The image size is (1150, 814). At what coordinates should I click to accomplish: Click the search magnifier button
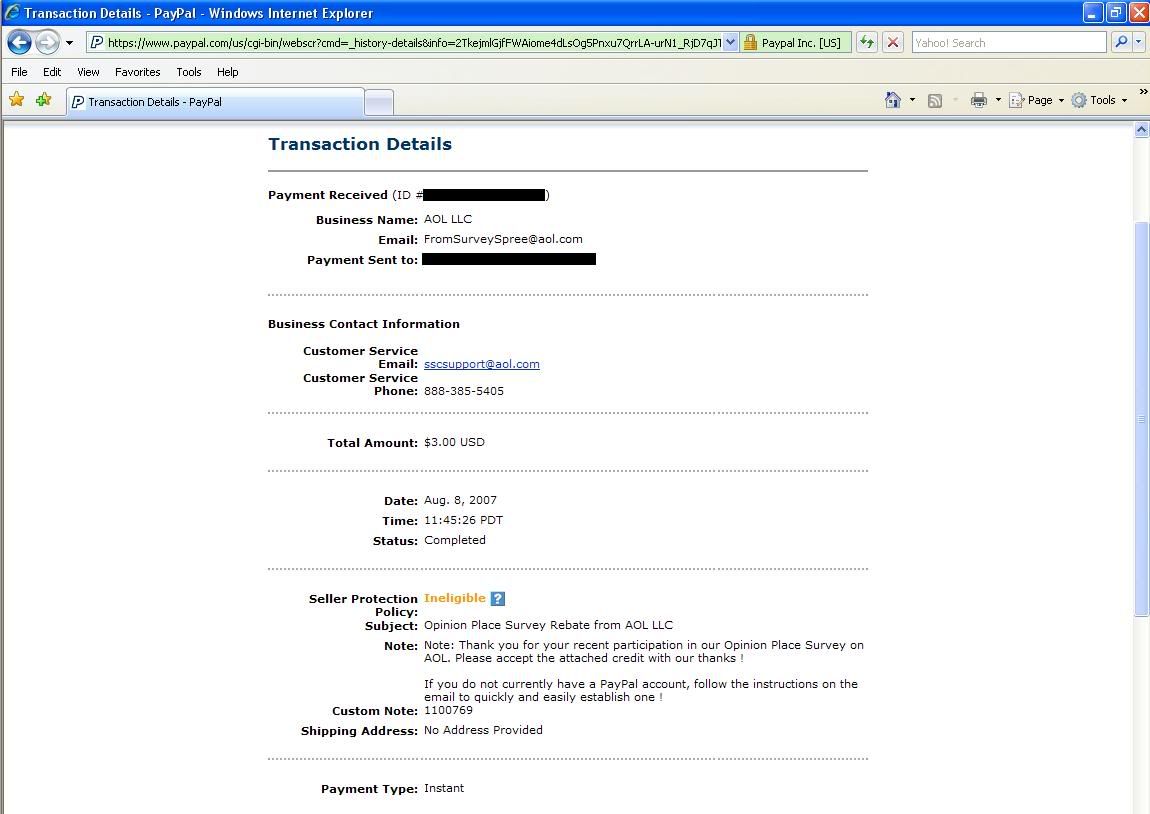pyautogui.click(x=1121, y=43)
